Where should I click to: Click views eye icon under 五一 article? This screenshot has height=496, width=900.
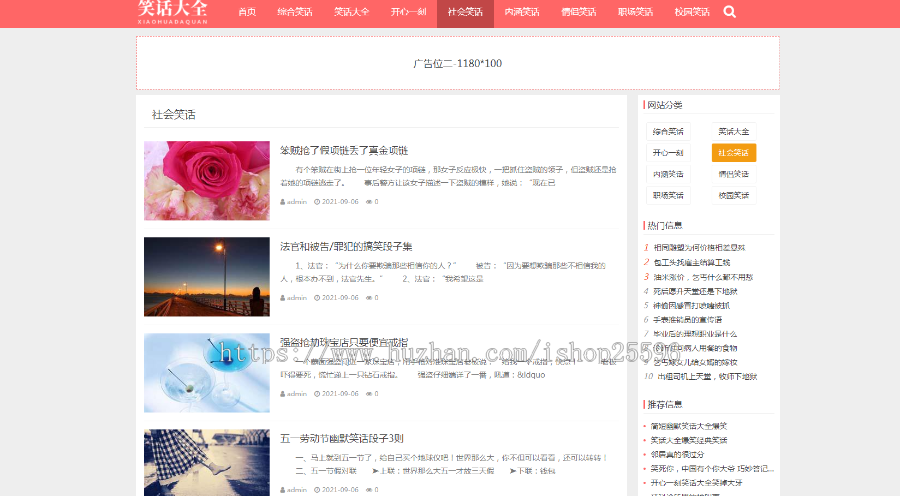point(369,490)
